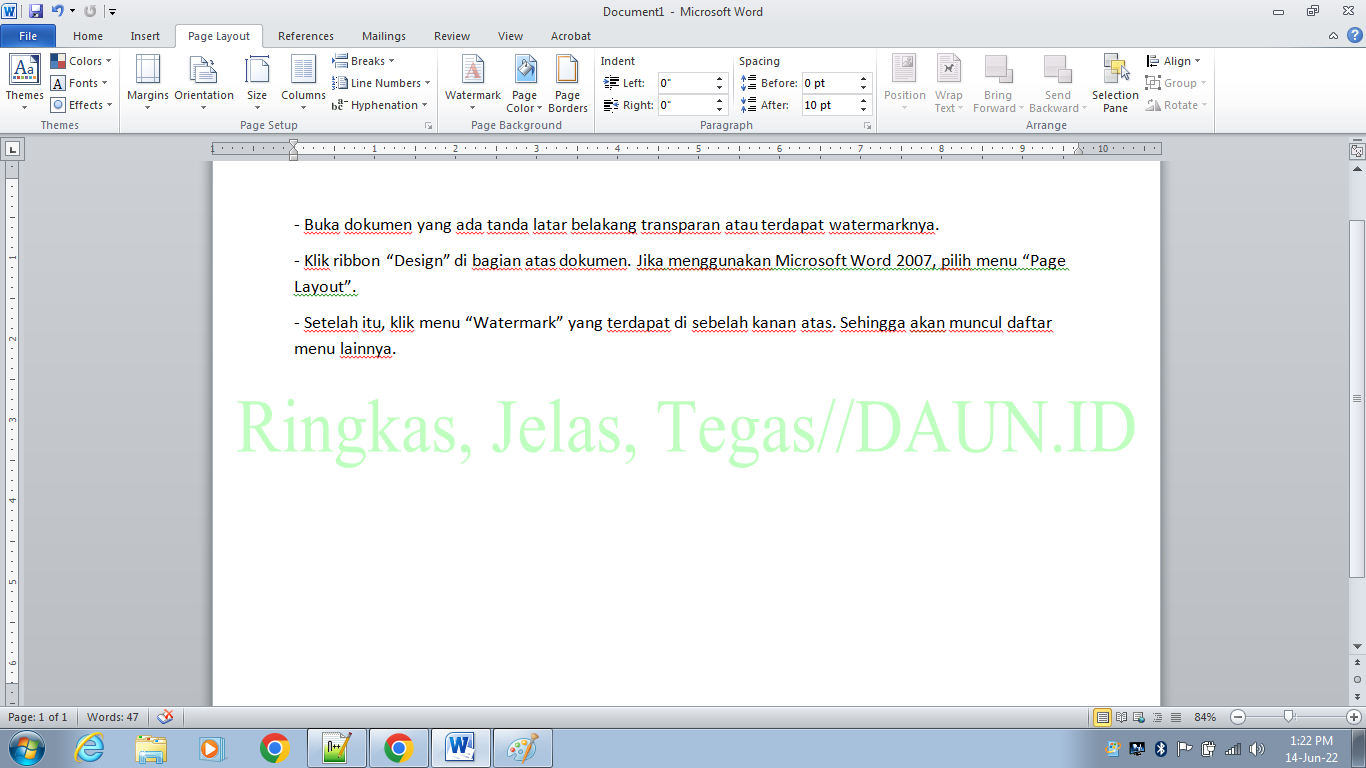
Task: Open Internet Explorer from taskbar
Action: [x=89, y=748]
